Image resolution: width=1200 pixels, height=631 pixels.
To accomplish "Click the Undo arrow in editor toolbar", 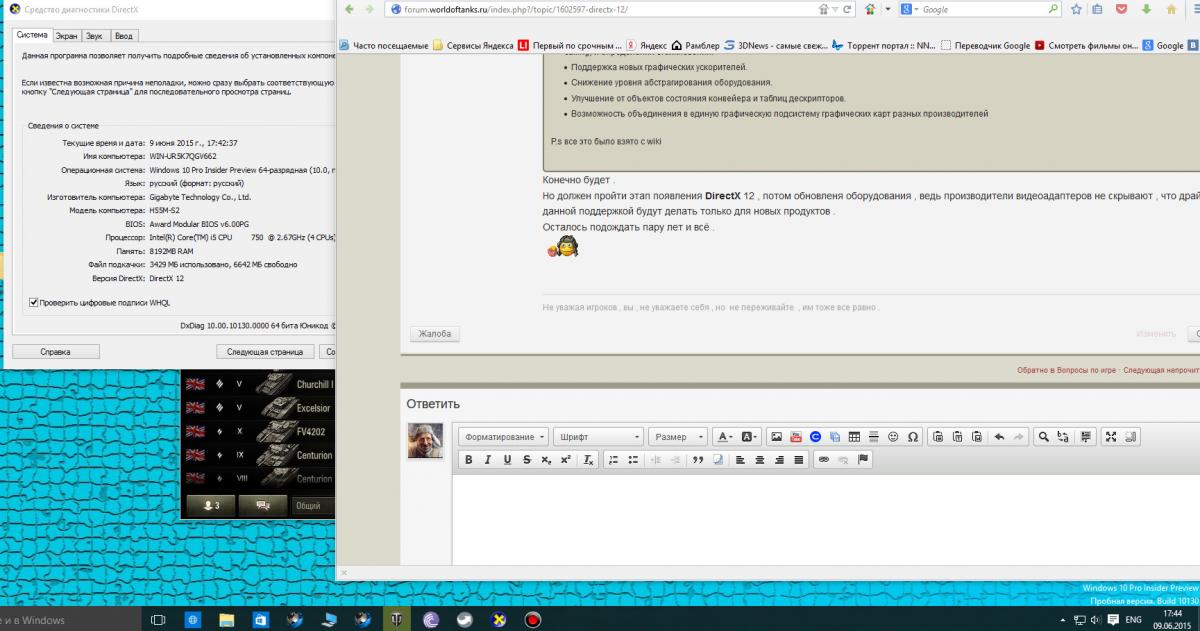I will click(998, 437).
